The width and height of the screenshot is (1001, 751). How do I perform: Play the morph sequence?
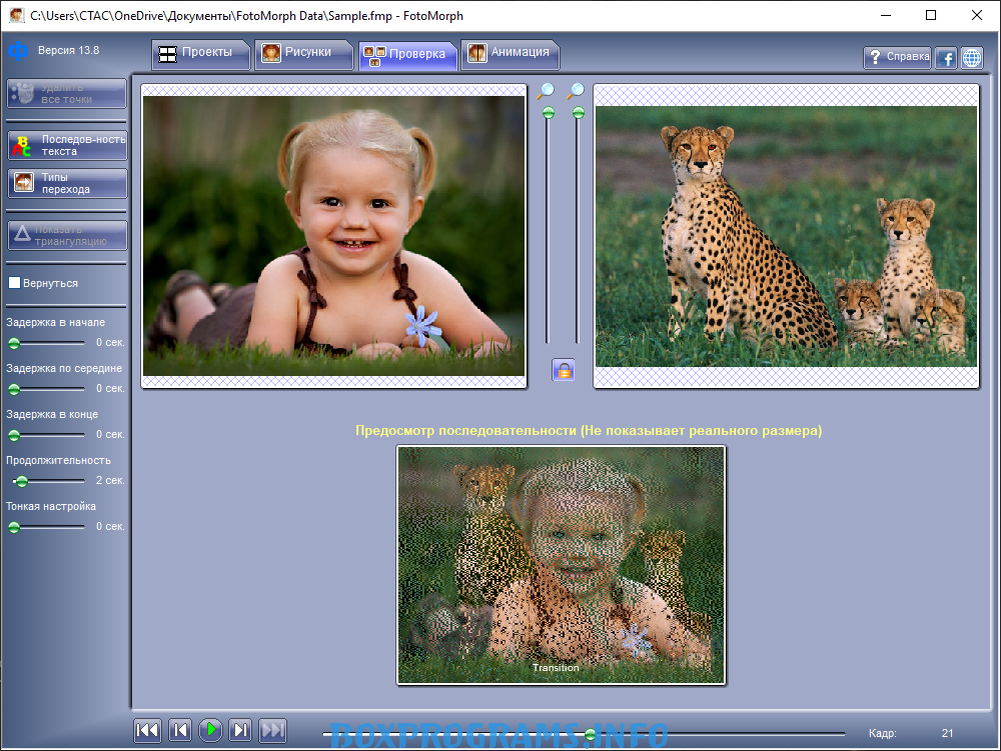click(x=211, y=730)
